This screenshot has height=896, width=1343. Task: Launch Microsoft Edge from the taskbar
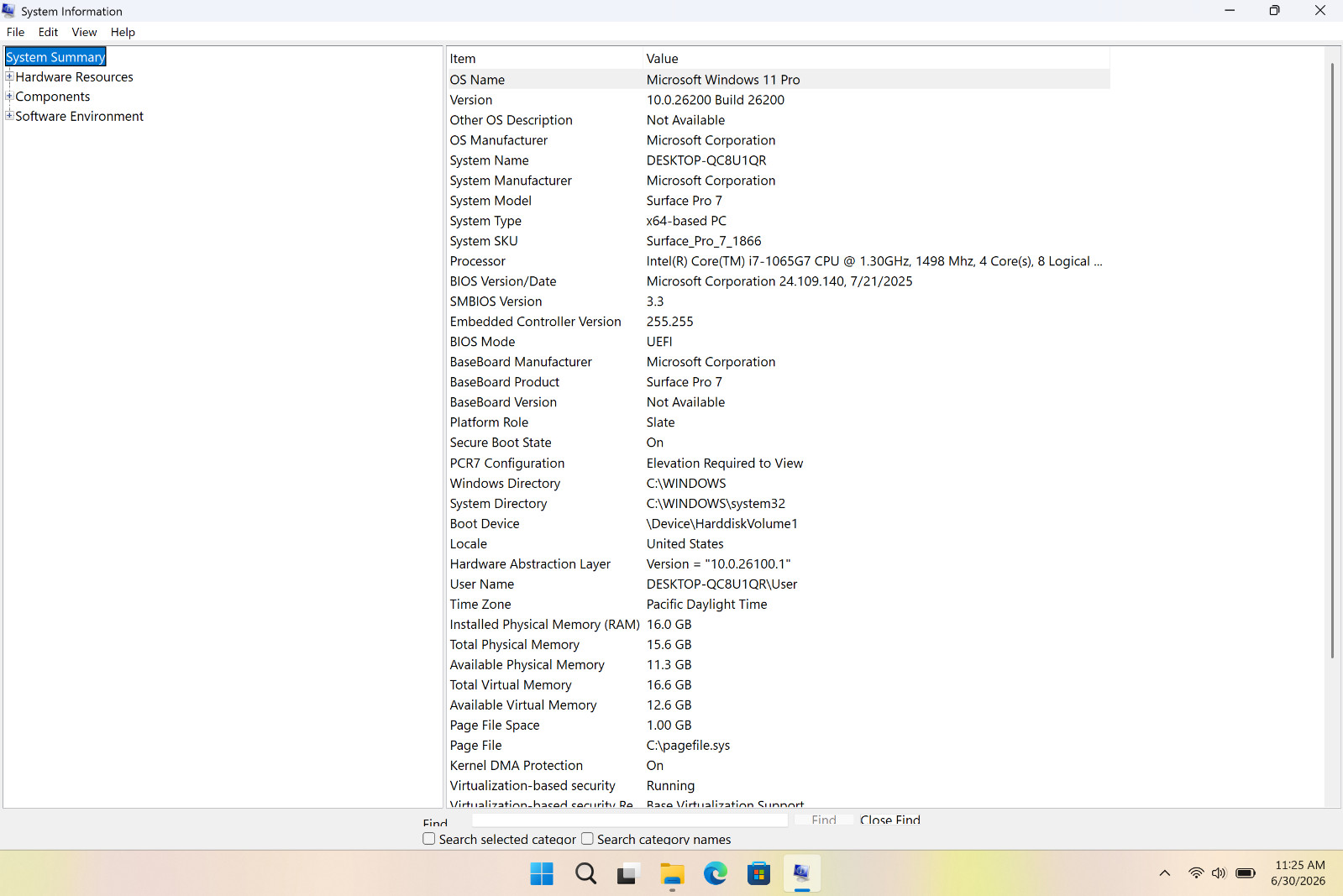coord(716,874)
